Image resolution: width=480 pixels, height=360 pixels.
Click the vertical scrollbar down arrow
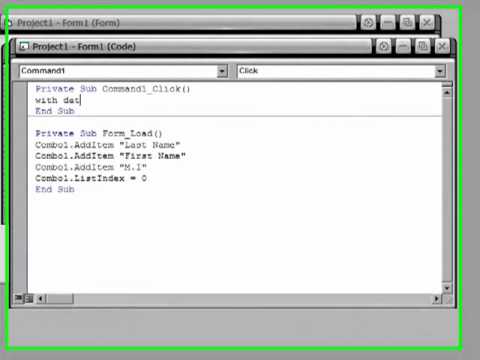[447, 287]
